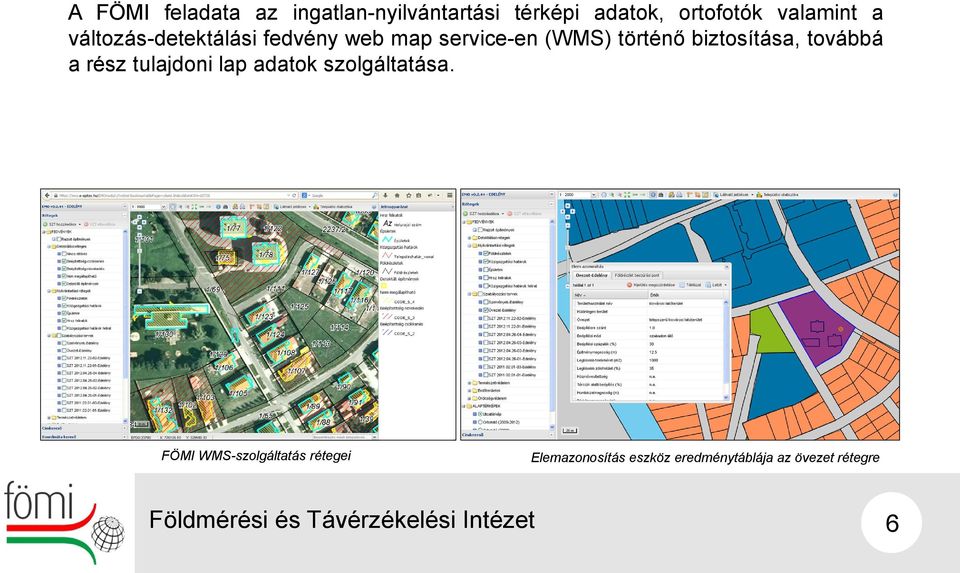Pan map right arrow in left map window

tap(144, 222)
